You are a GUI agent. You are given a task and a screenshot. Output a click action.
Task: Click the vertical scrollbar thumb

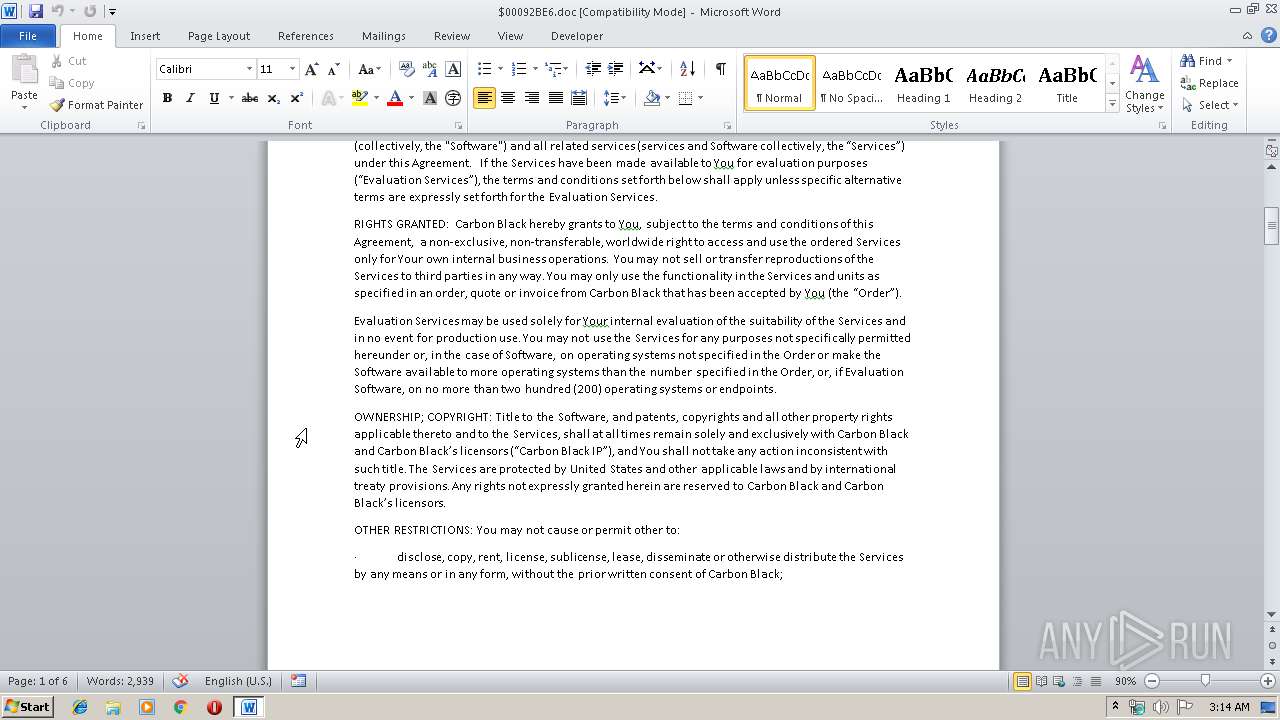[x=1271, y=226]
